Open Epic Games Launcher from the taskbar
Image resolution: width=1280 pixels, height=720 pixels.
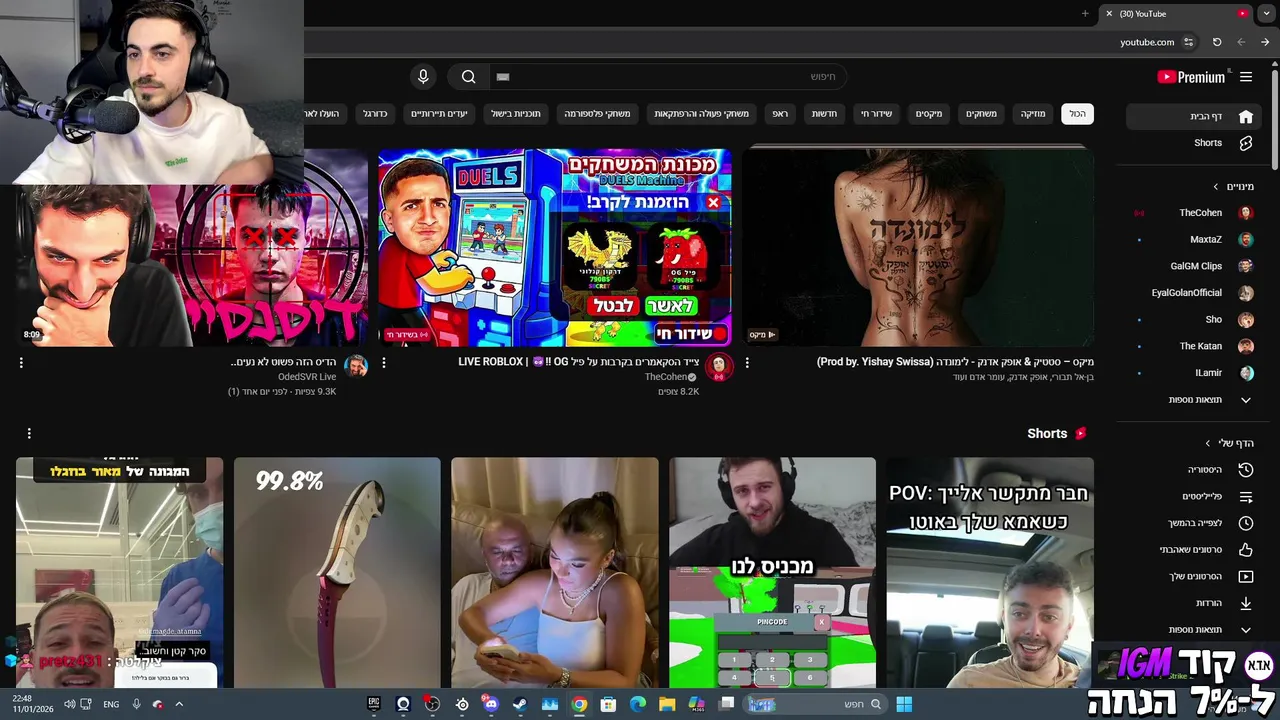[374, 704]
